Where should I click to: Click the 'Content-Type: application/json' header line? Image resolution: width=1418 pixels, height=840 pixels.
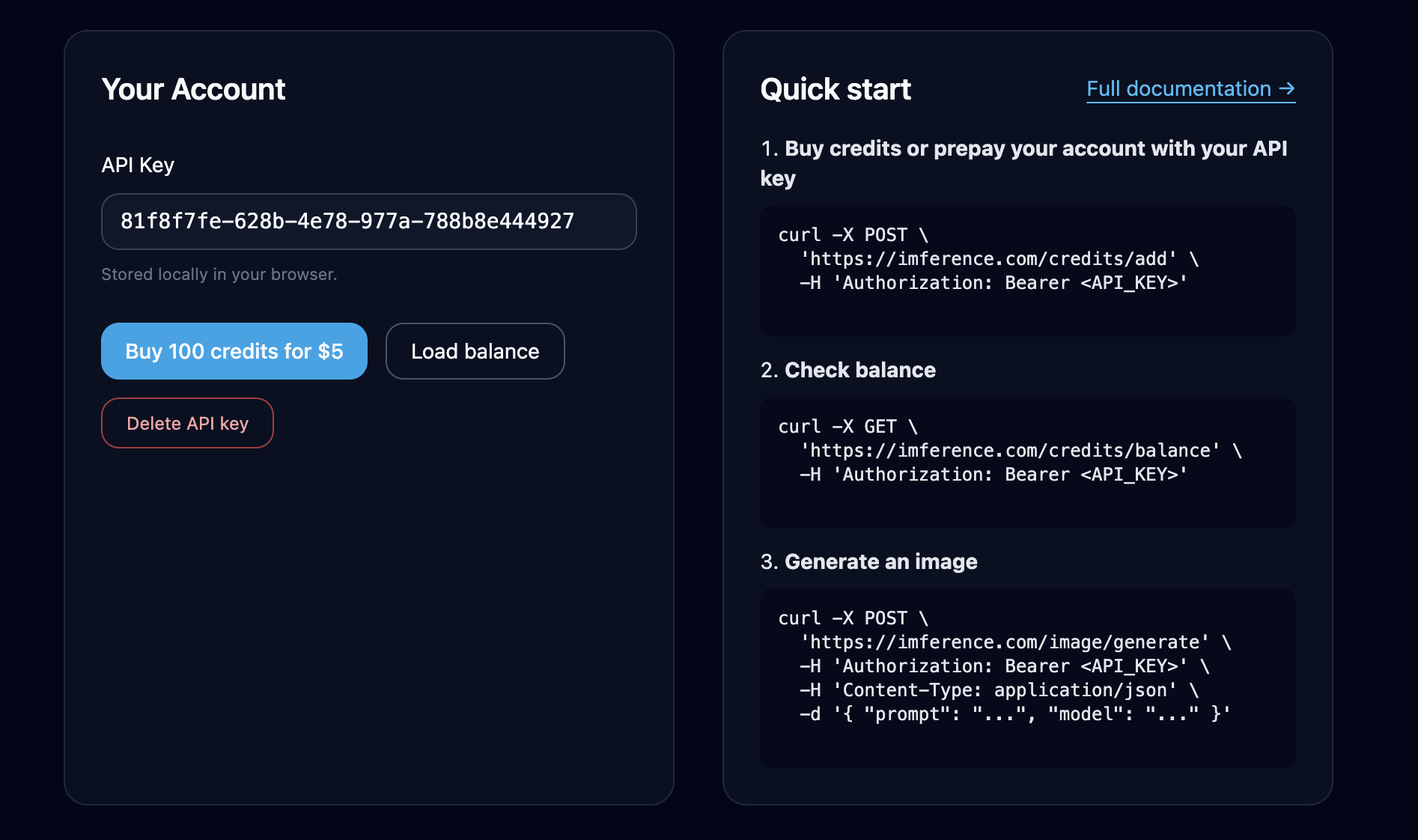click(999, 690)
